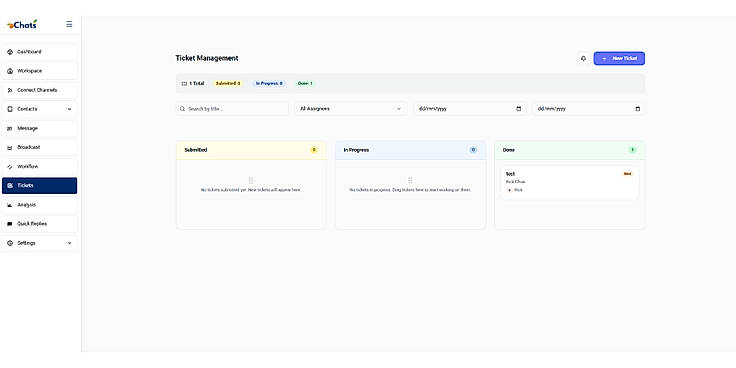Expand the Settings submenu chevron
This screenshot has height=368, width=736.
69,243
